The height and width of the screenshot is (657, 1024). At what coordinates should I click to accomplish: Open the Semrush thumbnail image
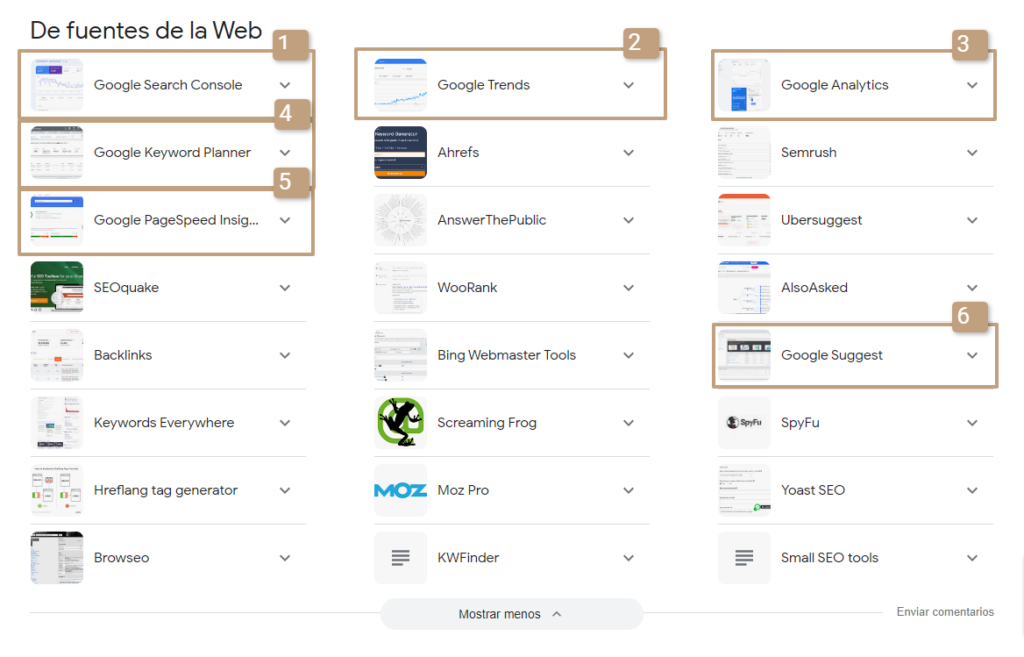[744, 153]
